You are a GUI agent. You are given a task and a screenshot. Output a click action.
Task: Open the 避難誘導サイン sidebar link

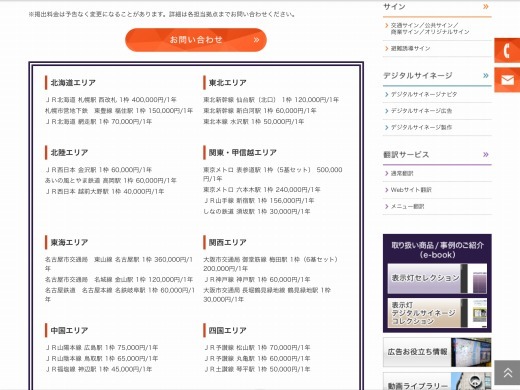click(x=410, y=49)
